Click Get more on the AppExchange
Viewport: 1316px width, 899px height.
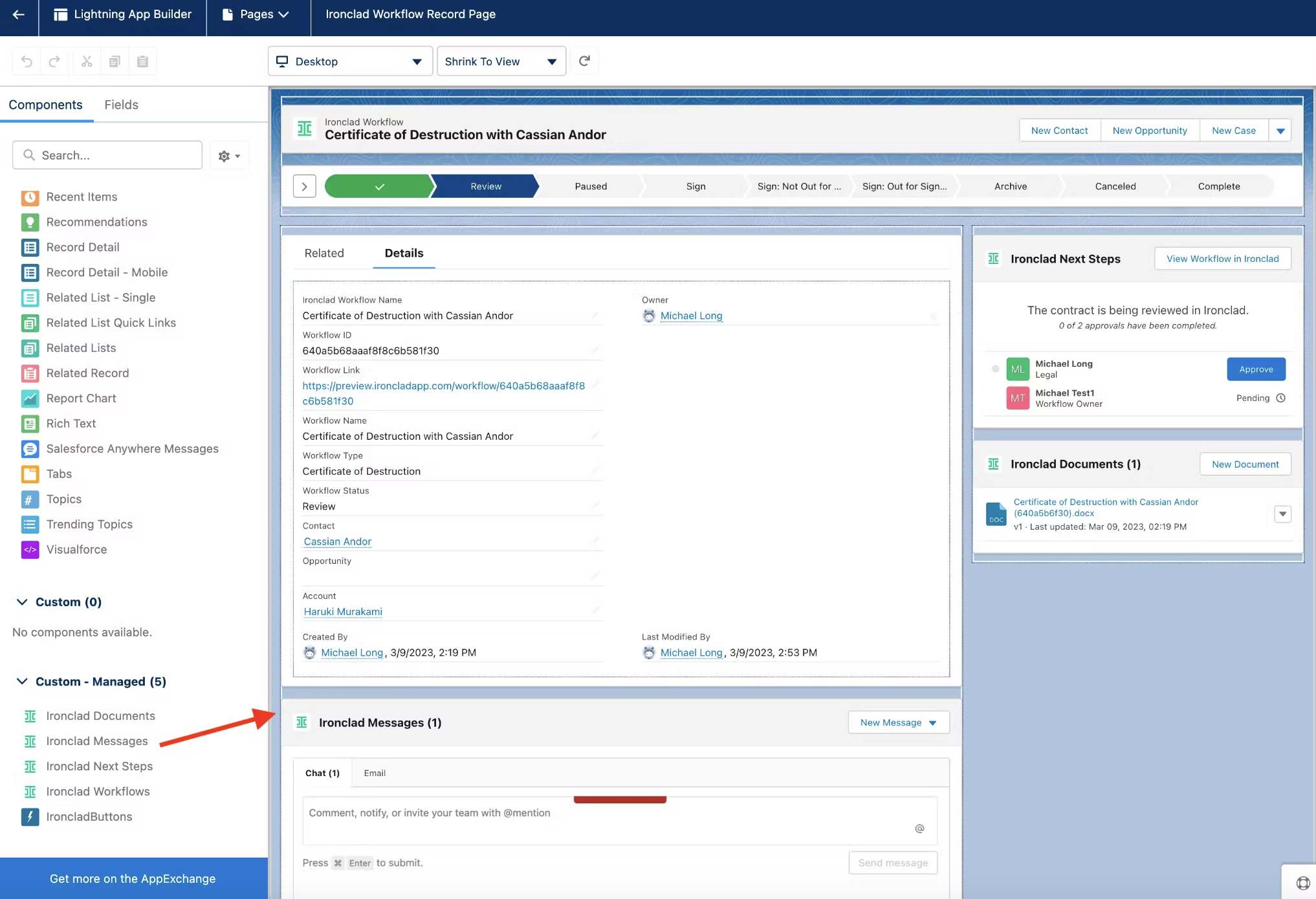(133, 878)
